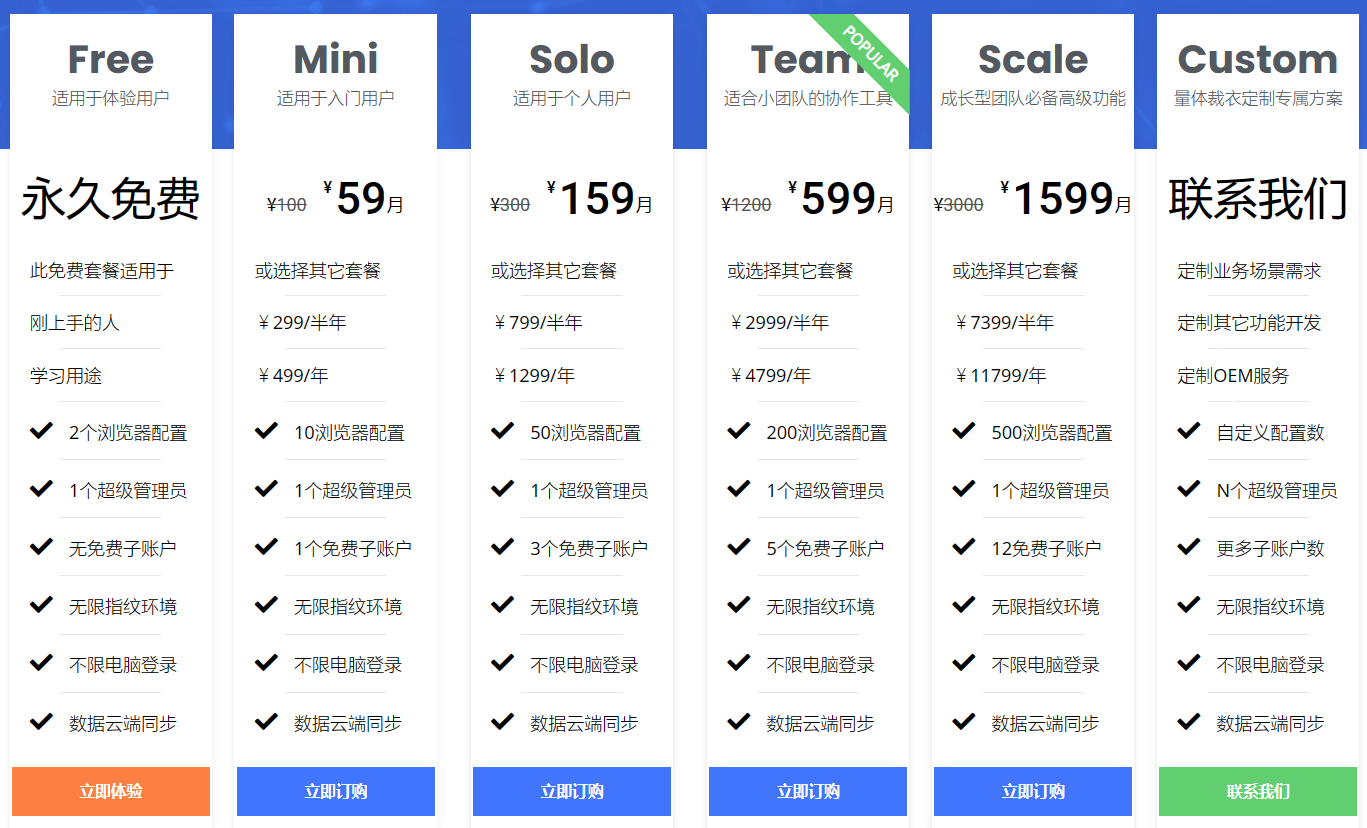Click 立即订购 button under the Team plan

tap(808, 791)
